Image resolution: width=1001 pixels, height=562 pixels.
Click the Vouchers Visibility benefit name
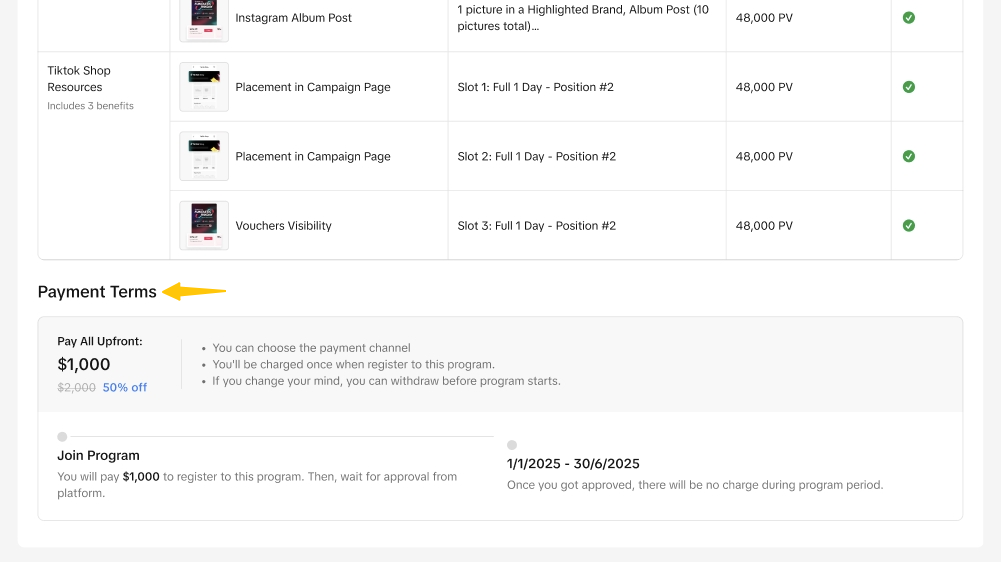(283, 226)
